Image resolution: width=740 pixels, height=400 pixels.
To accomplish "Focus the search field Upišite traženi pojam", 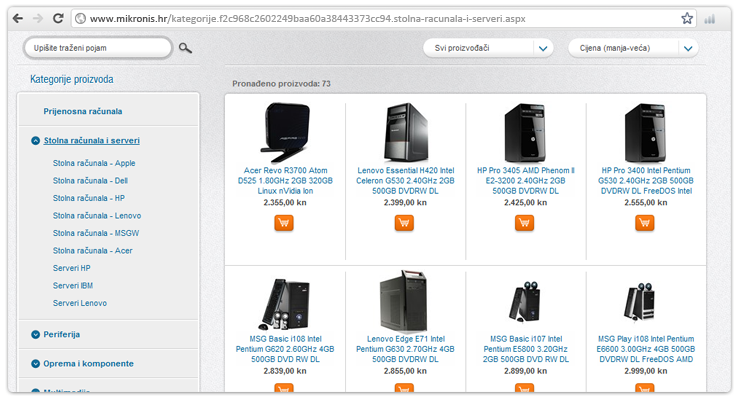I will [x=95, y=48].
